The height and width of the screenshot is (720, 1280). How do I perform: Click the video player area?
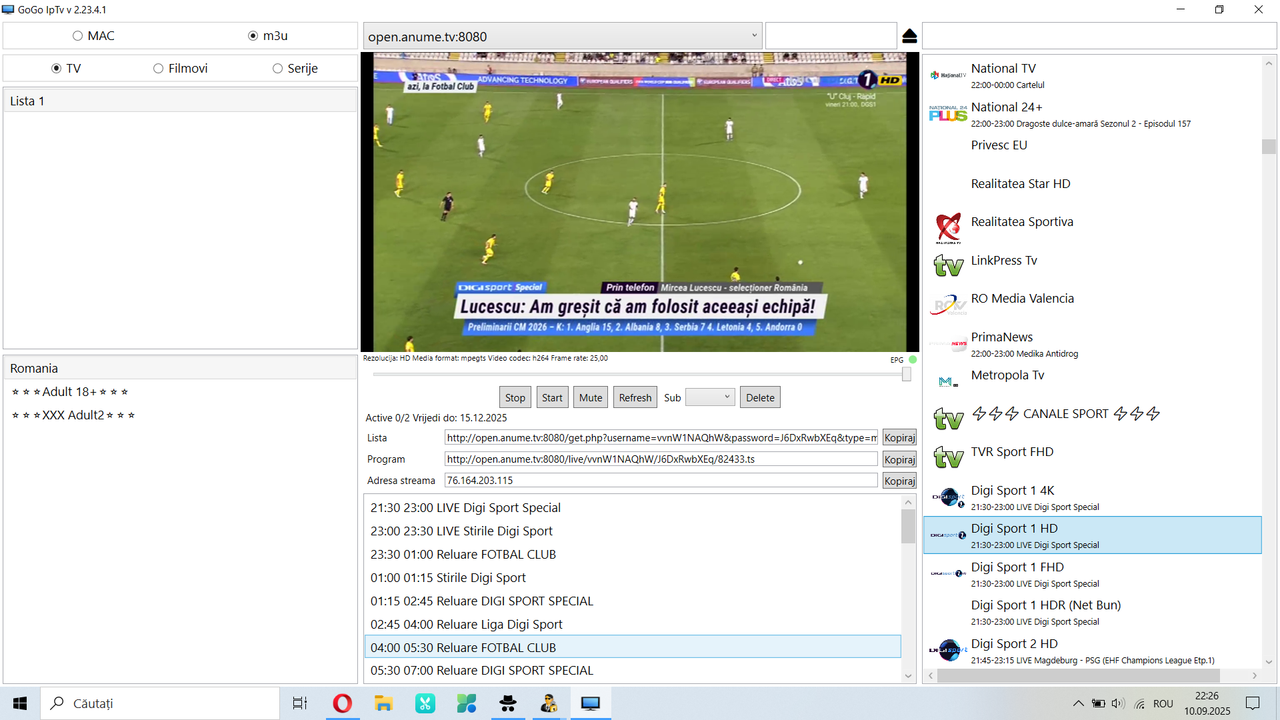(640, 201)
